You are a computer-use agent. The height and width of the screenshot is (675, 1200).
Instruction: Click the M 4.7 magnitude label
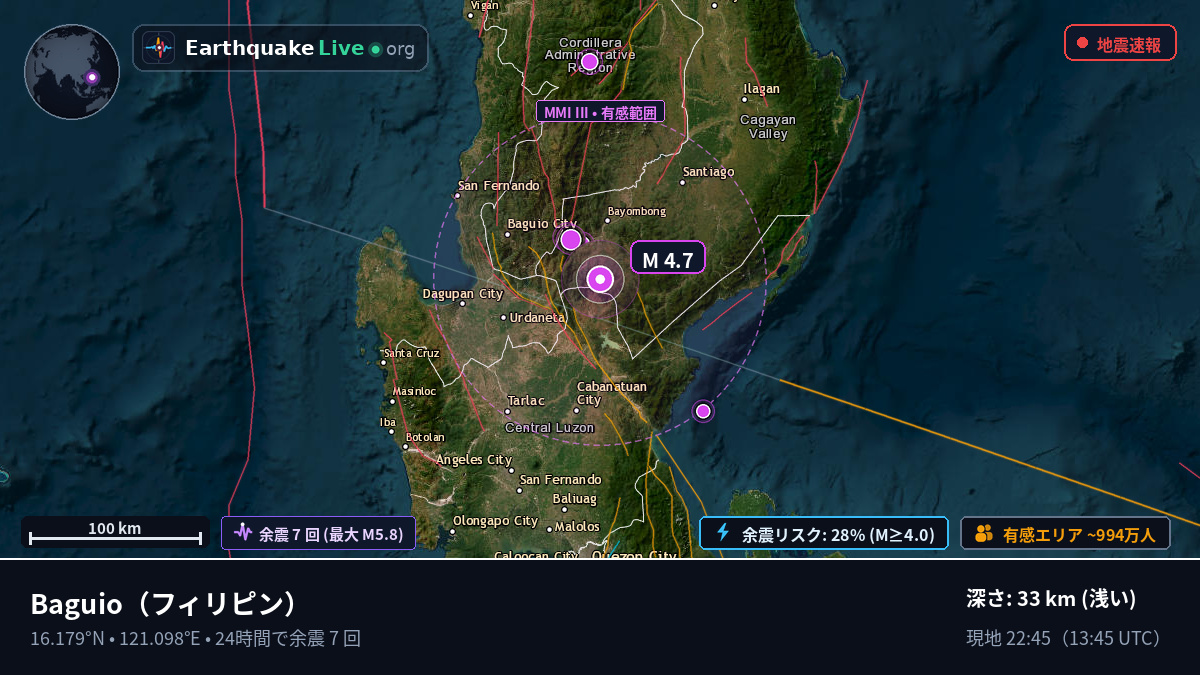click(x=668, y=260)
